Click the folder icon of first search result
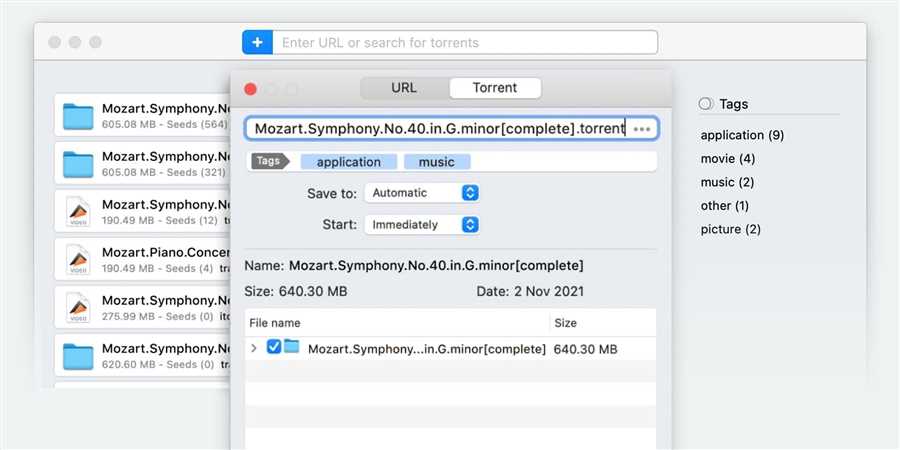 pyautogui.click(x=77, y=117)
